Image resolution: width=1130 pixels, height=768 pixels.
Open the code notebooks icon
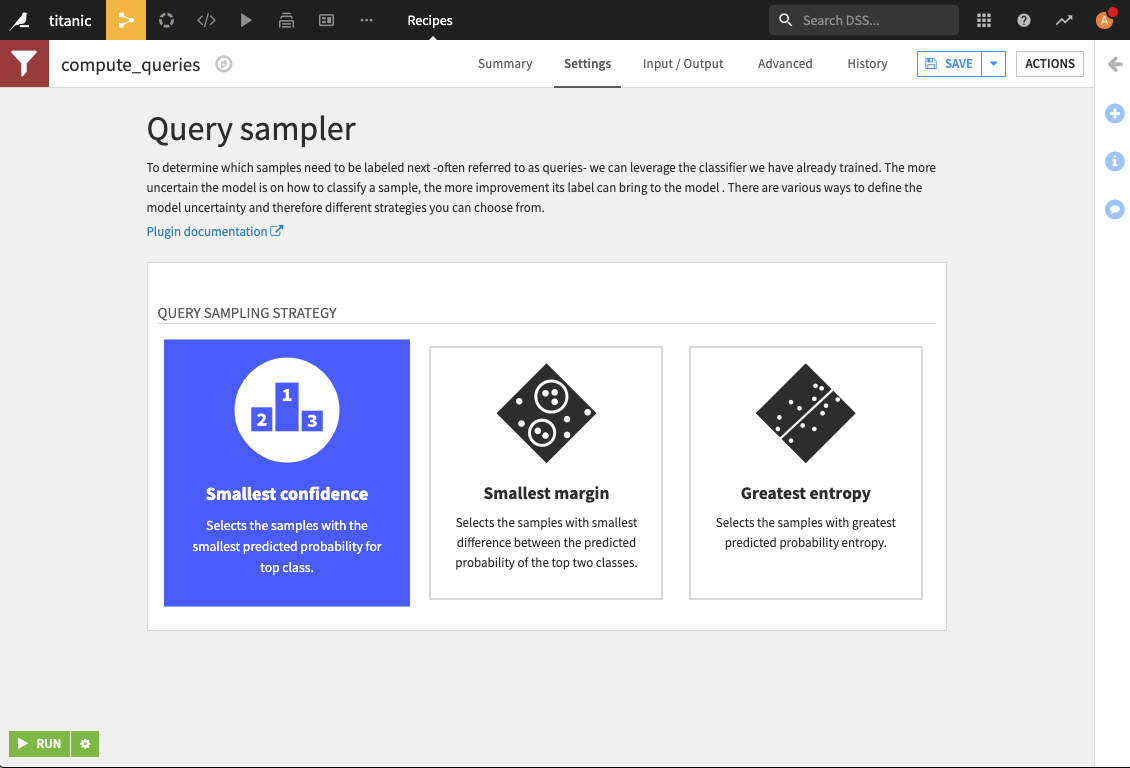[x=206, y=20]
